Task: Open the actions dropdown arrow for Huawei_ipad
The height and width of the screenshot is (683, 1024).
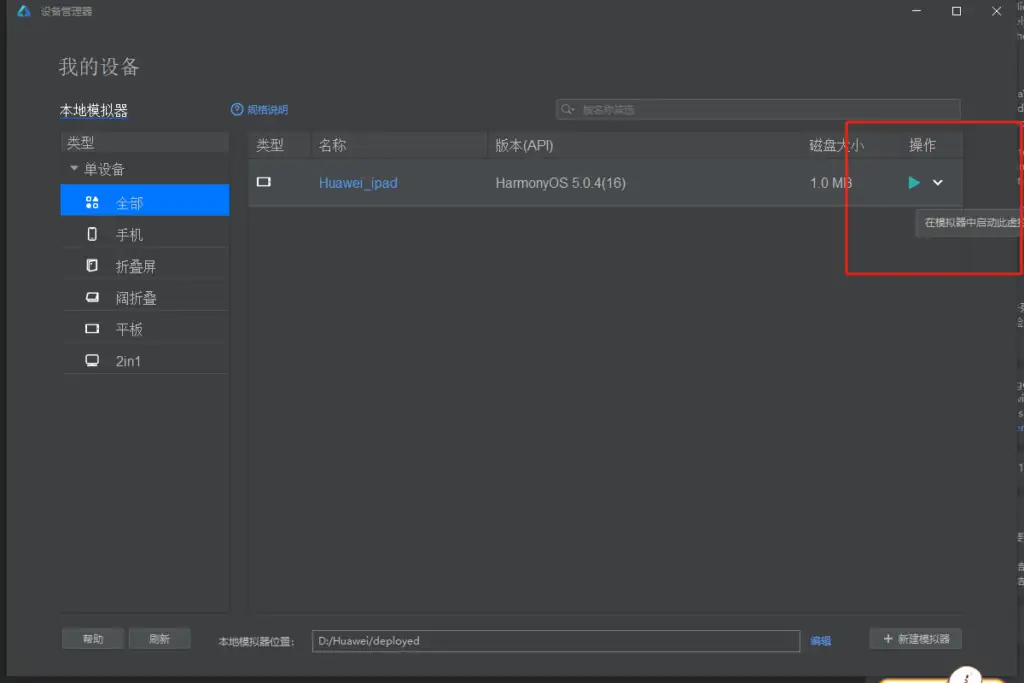Action: click(937, 182)
